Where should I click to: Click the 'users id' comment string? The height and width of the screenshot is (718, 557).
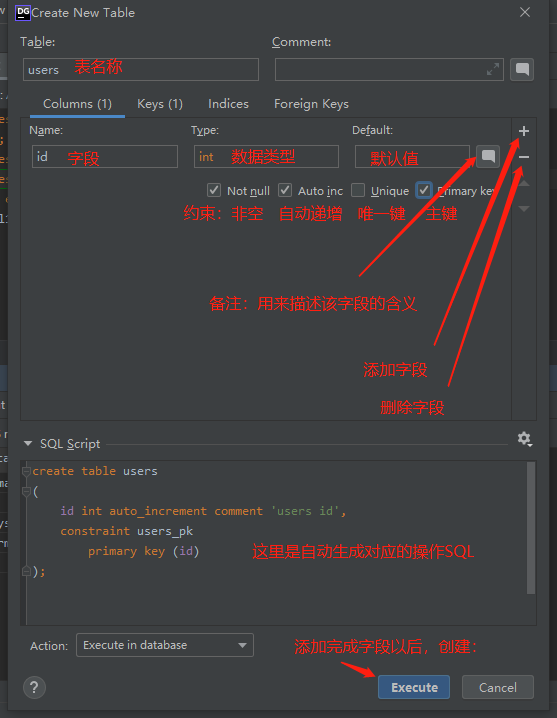point(305,511)
